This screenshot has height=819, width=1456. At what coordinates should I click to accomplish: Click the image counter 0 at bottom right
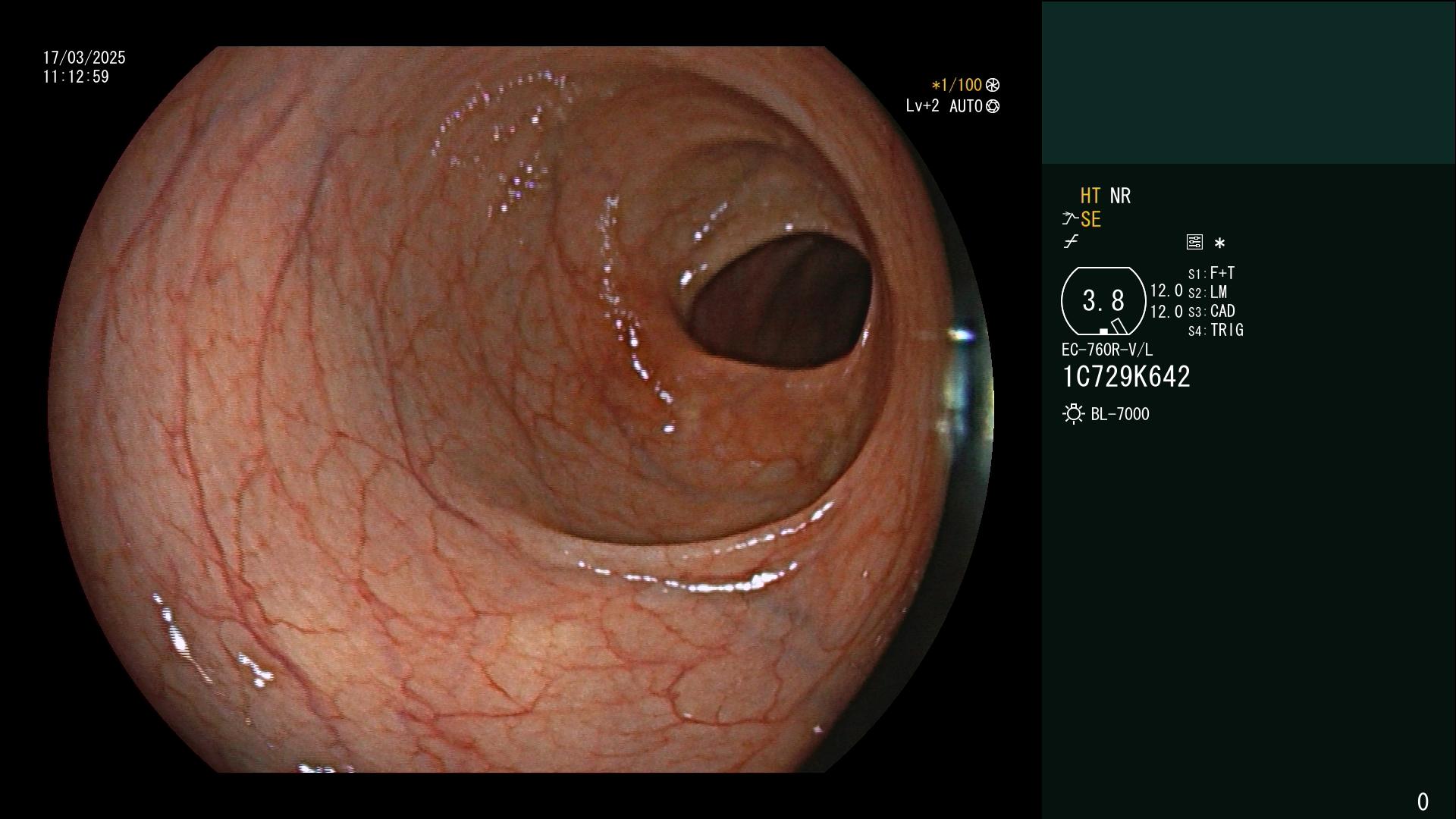pyautogui.click(x=1423, y=802)
